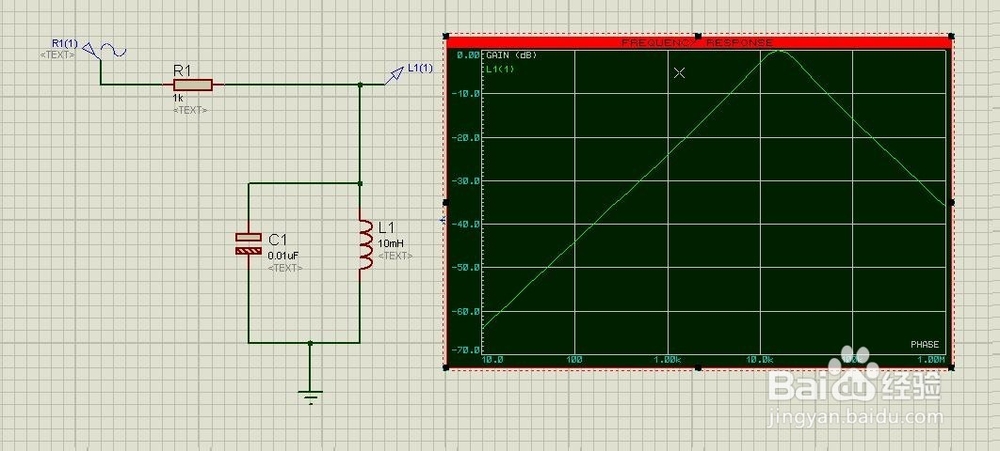
Task: Click the -70.0 gain axis value
Action: 465,350
